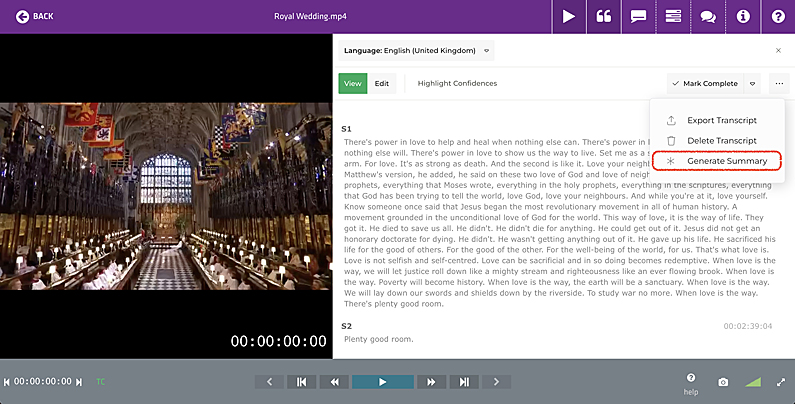Select Generate Summary from the menu
The height and width of the screenshot is (404, 795).
coord(717,161)
